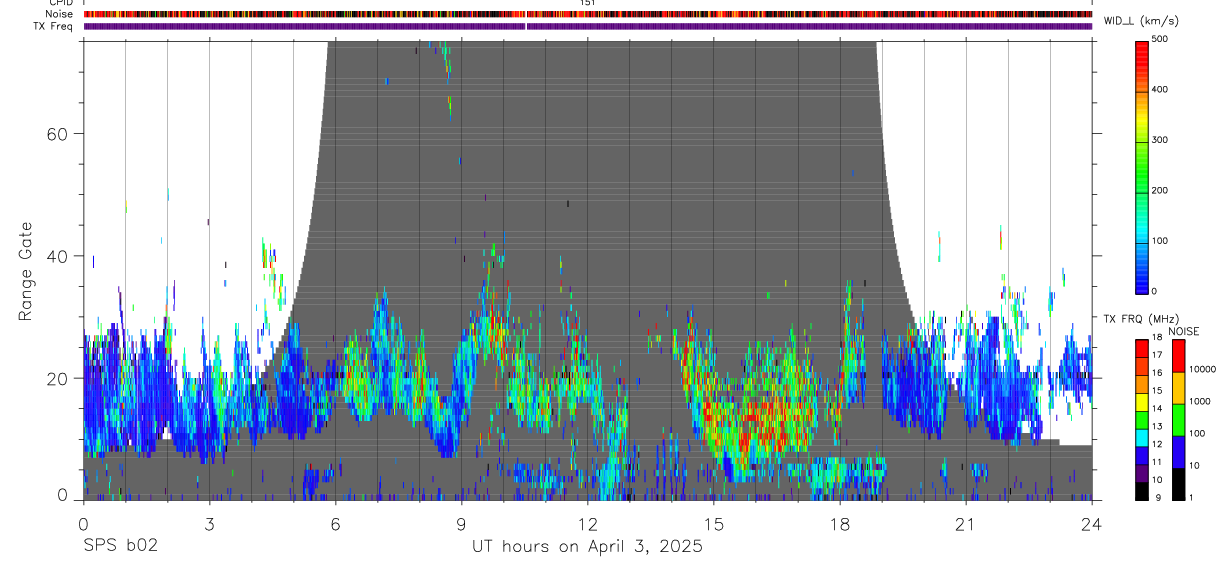The width and height of the screenshot is (1228, 567).
Task: Click the '6' tick label on the UT hours axis
Action: click(335, 524)
